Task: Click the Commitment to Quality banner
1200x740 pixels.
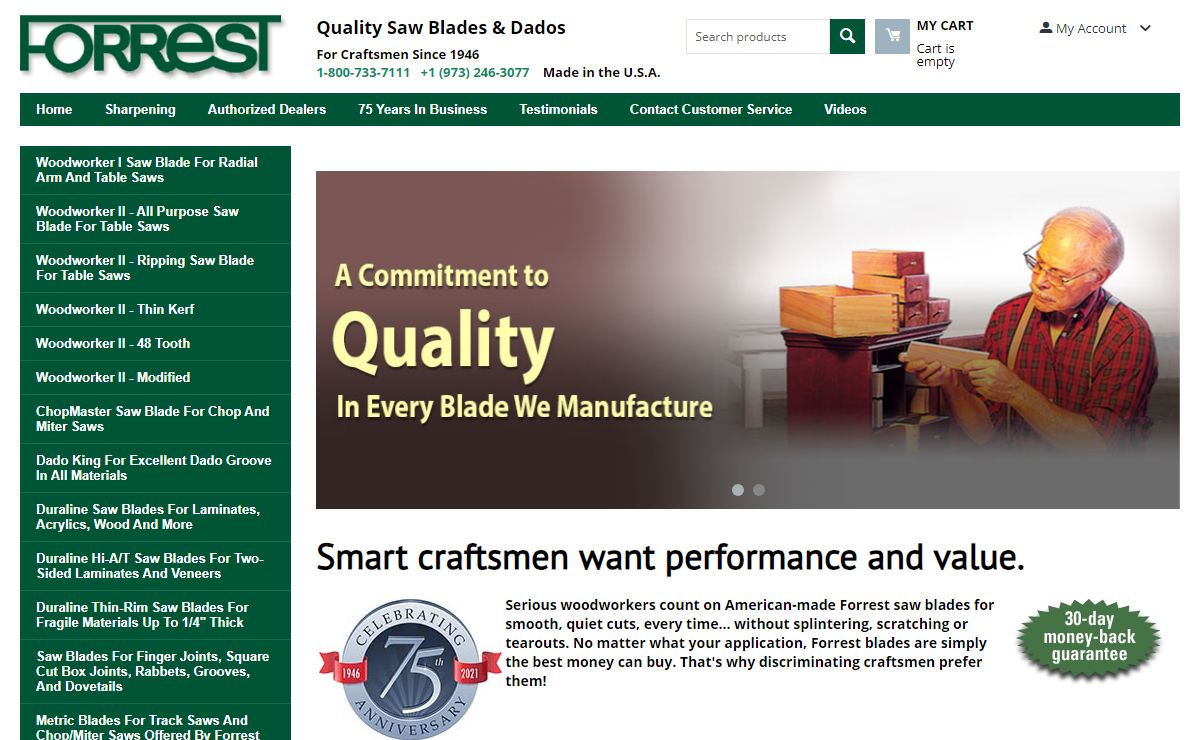Action: tap(748, 340)
